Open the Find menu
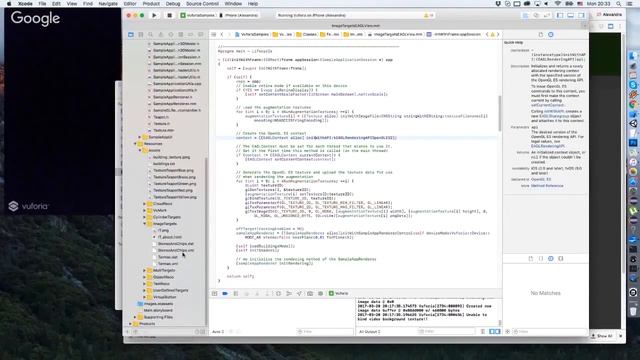 [88, 4]
